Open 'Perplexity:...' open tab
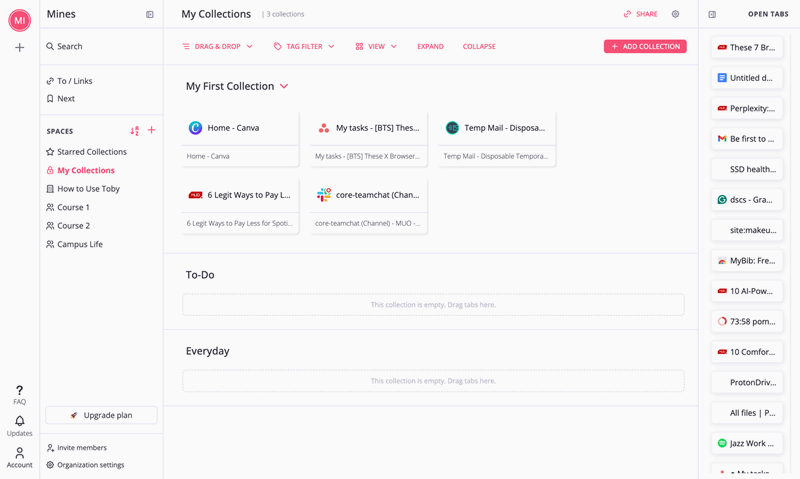The image size is (800, 479). coord(747,108)
